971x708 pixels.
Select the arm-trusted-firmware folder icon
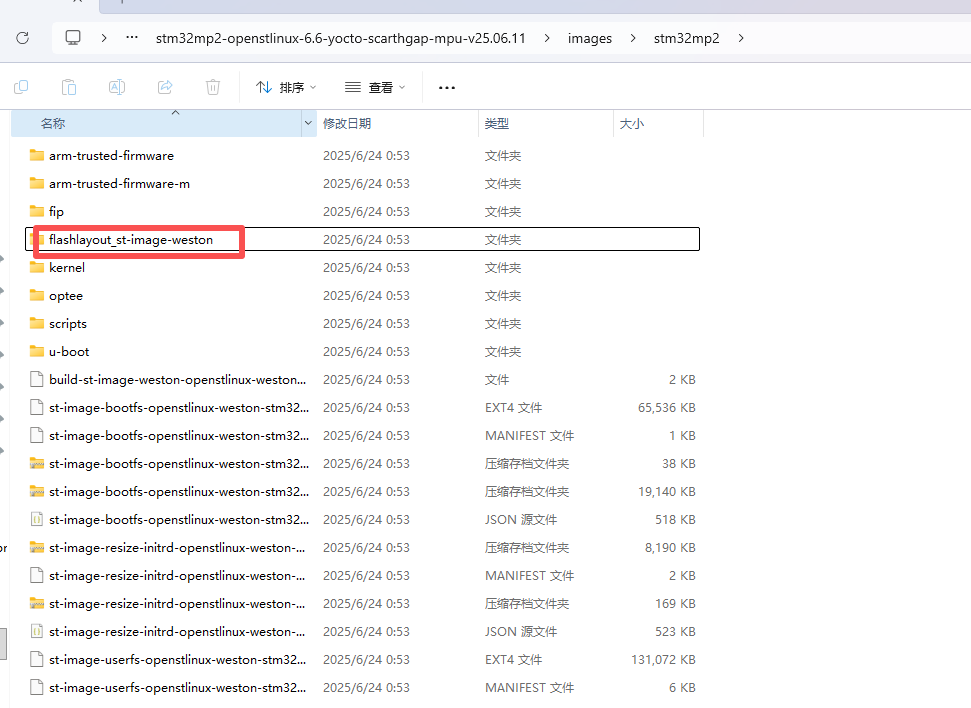(x=37, y=155)
